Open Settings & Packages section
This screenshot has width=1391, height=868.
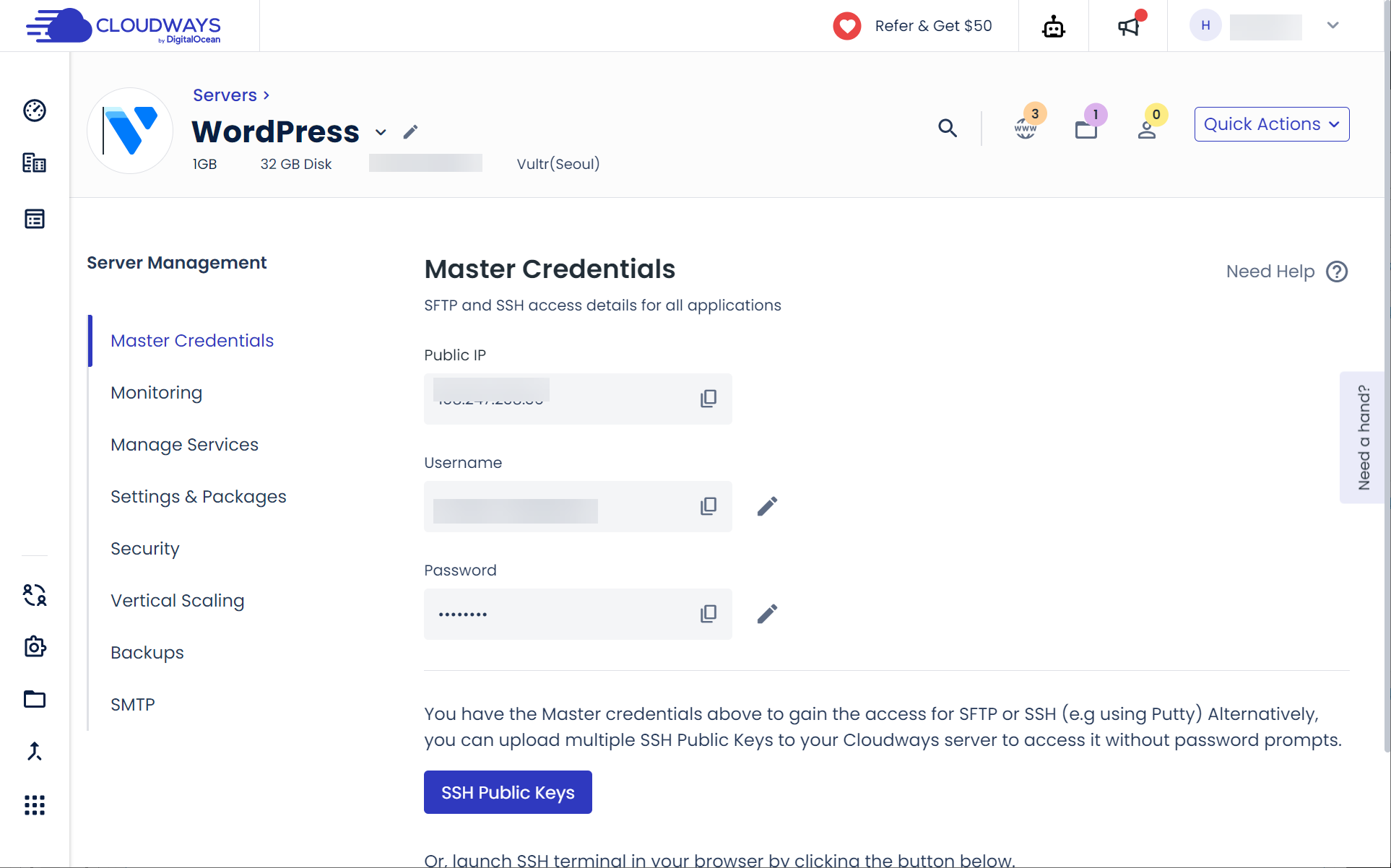point(198,497)
